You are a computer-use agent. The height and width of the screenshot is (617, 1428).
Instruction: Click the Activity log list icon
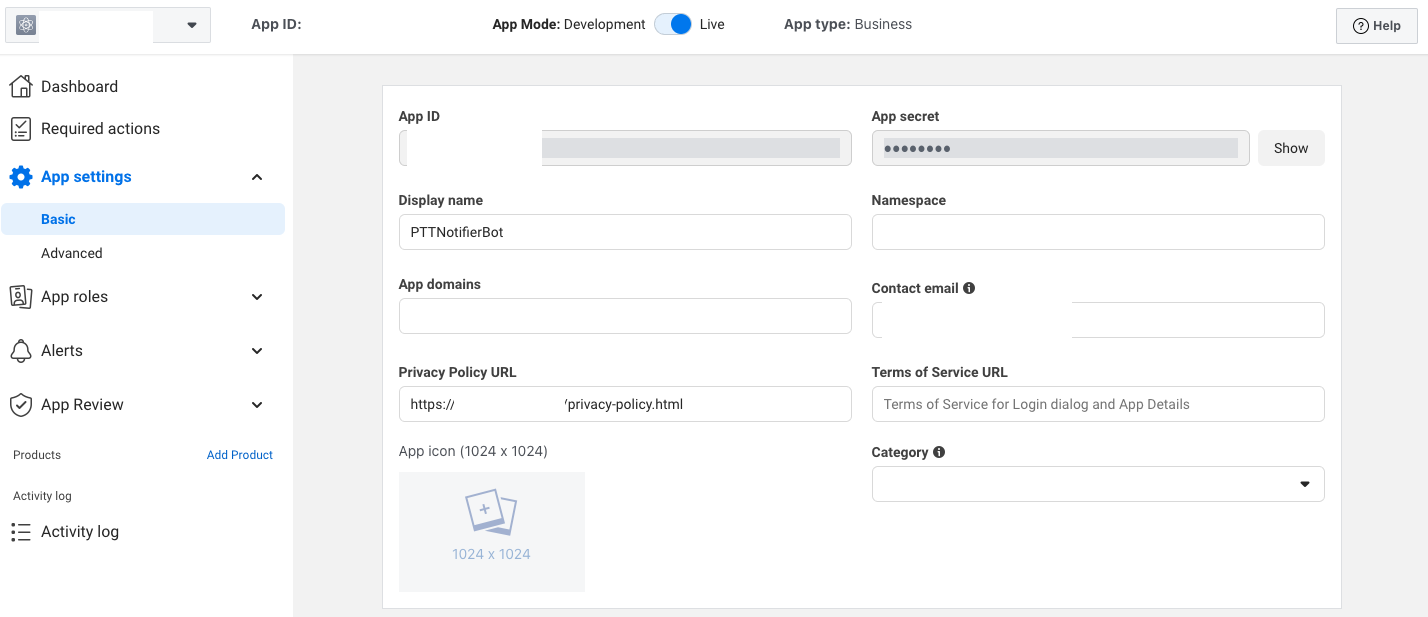[20, 532]
